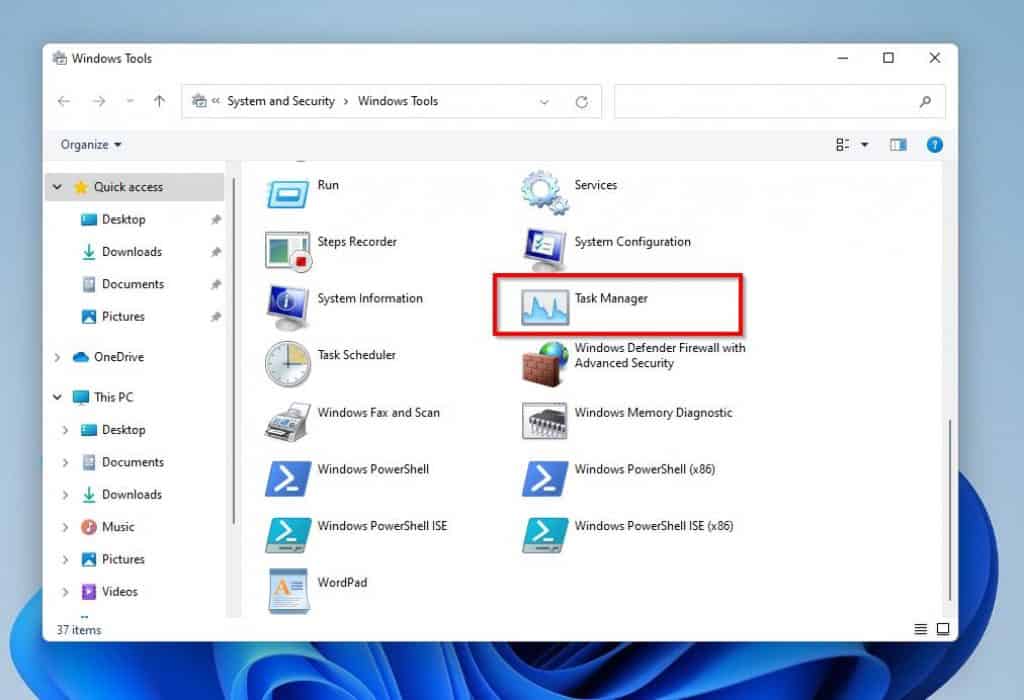Viewport: 1024px width, 700px height.
Task: Open the change view options arrow
Action: tap(865, 145)
